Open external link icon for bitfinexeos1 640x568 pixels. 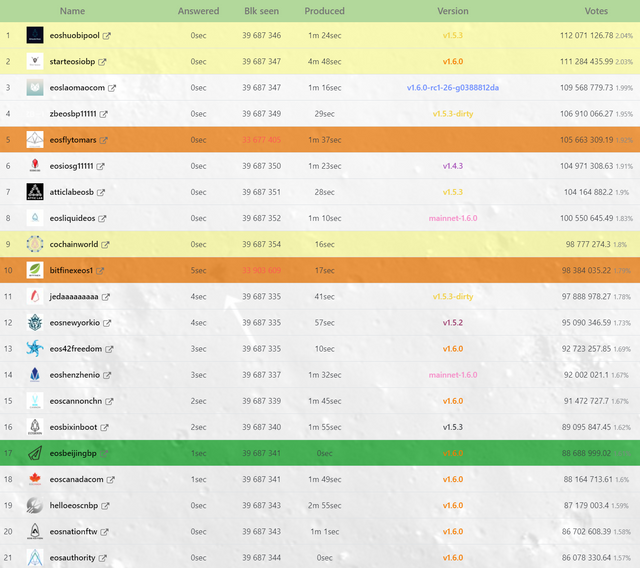(100, 271)
